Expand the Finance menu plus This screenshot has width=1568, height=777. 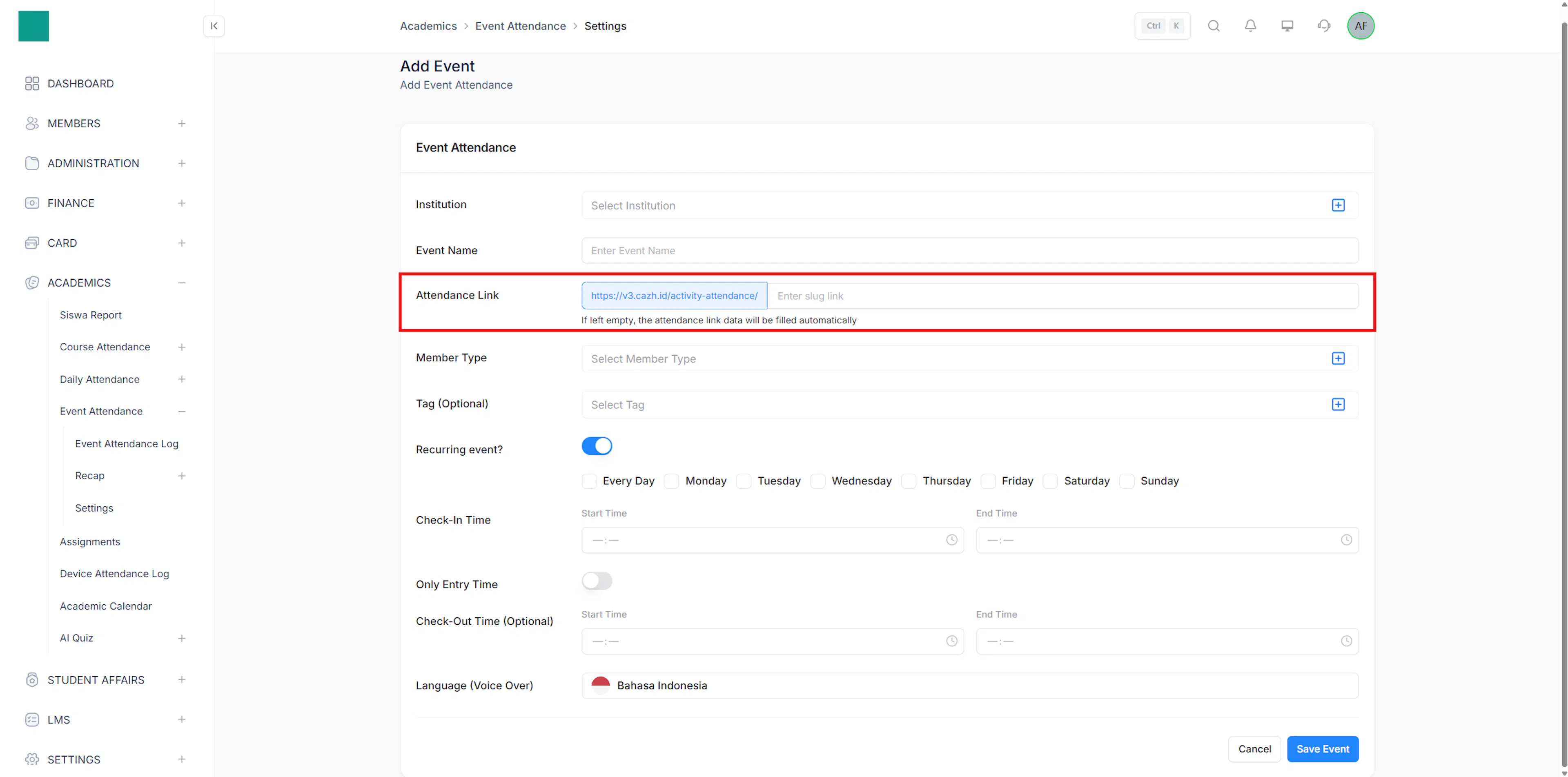coord(181,203)
